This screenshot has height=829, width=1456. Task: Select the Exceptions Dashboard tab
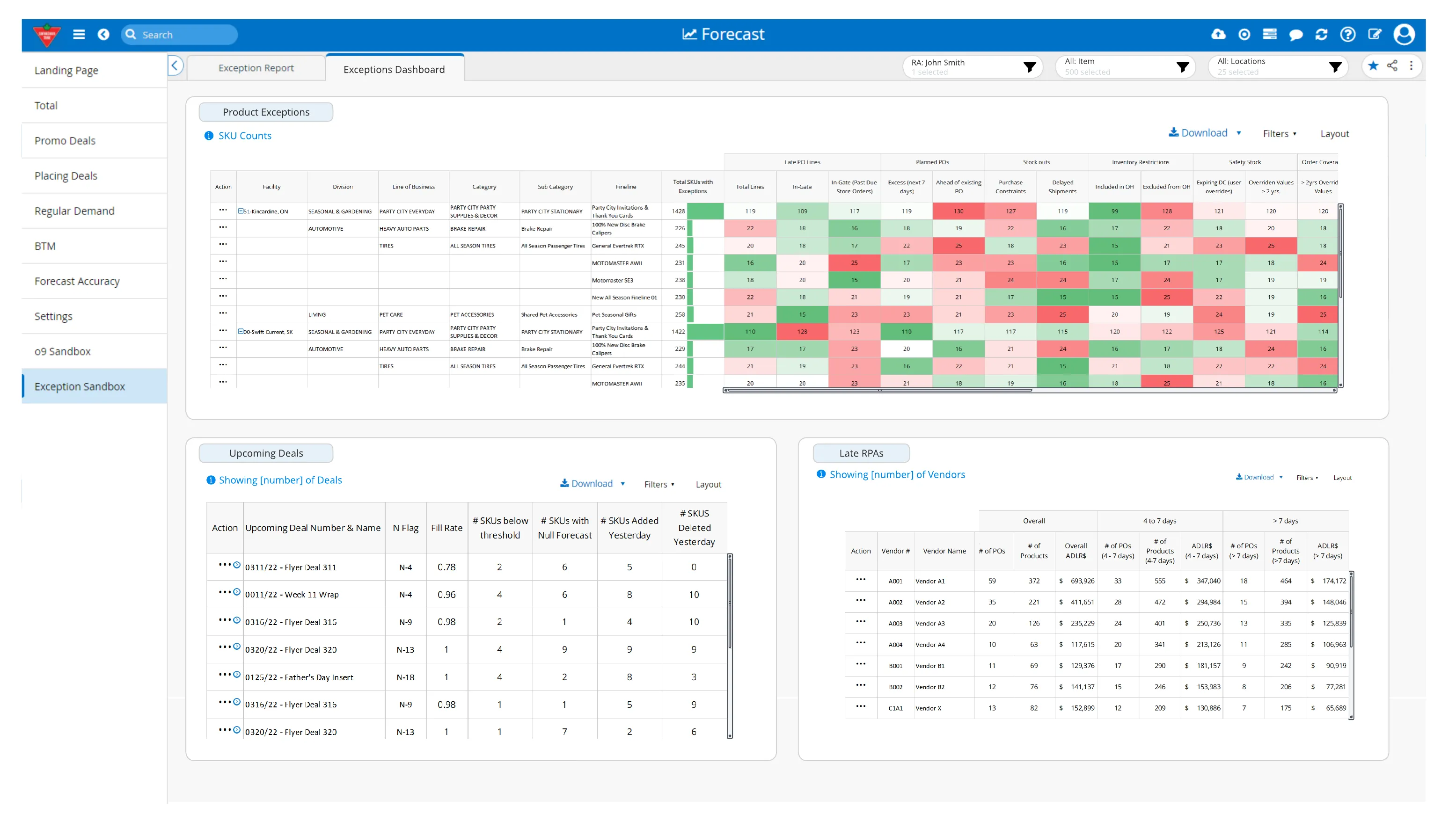point(394,69)
